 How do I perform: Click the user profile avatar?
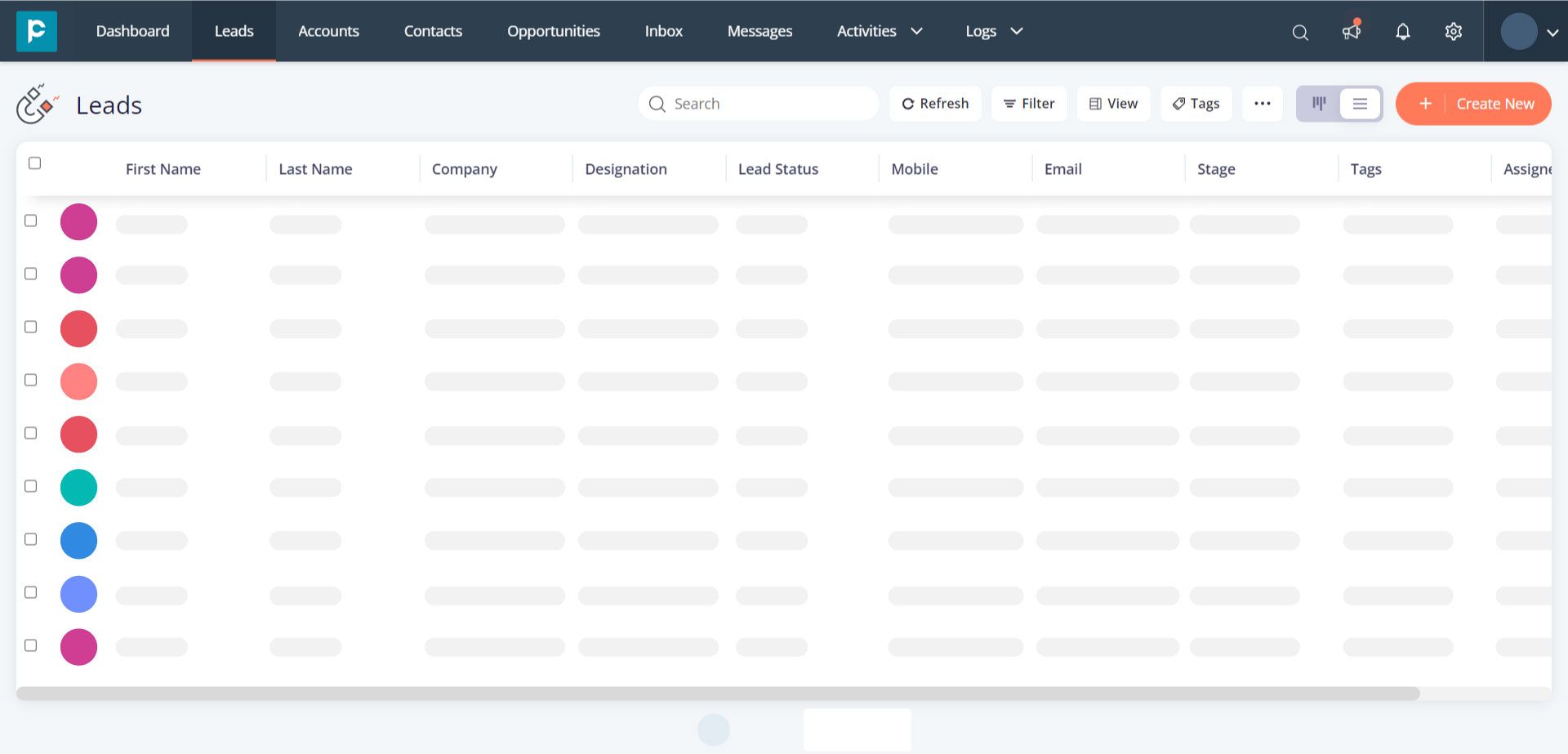click(1519, 32)
